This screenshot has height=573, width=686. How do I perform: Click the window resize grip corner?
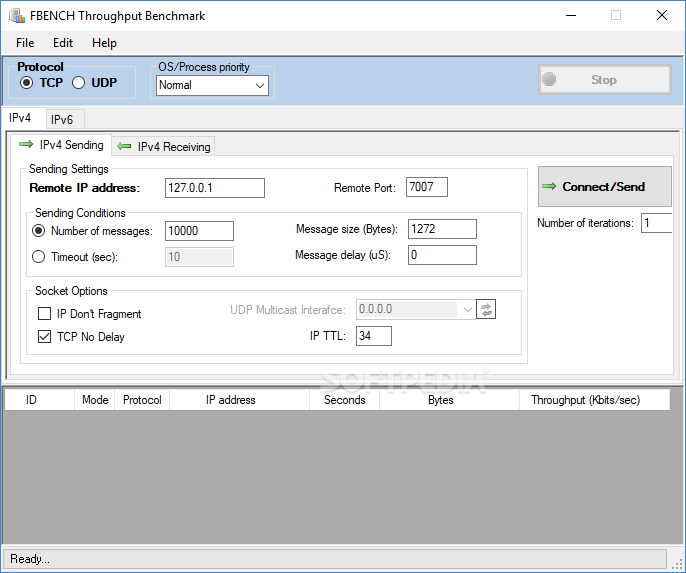(677, 563)
